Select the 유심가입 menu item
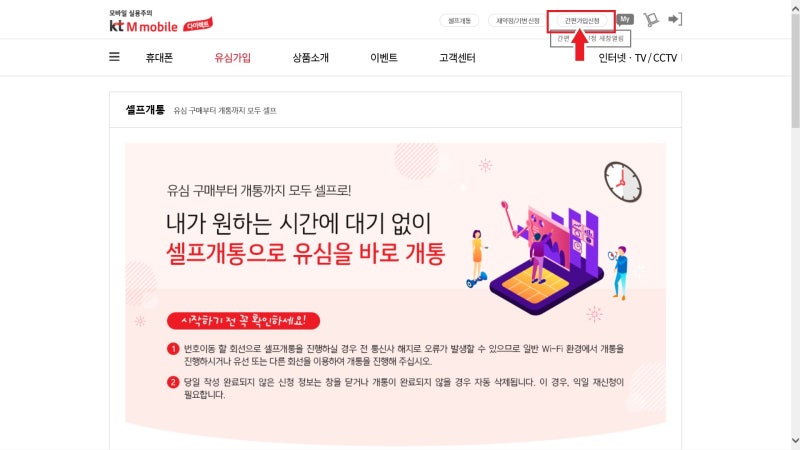Screen dimensions: 800x450 pyautogui.click(x=233, y=58)
